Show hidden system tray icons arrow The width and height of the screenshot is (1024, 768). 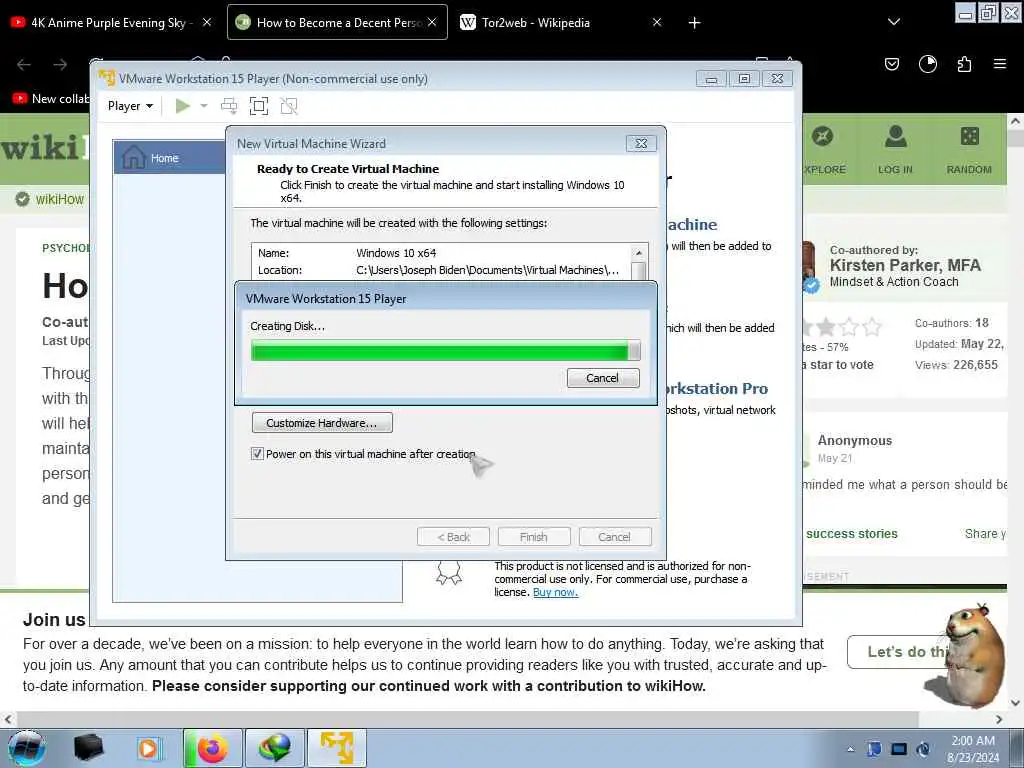(x=850, y=749)
